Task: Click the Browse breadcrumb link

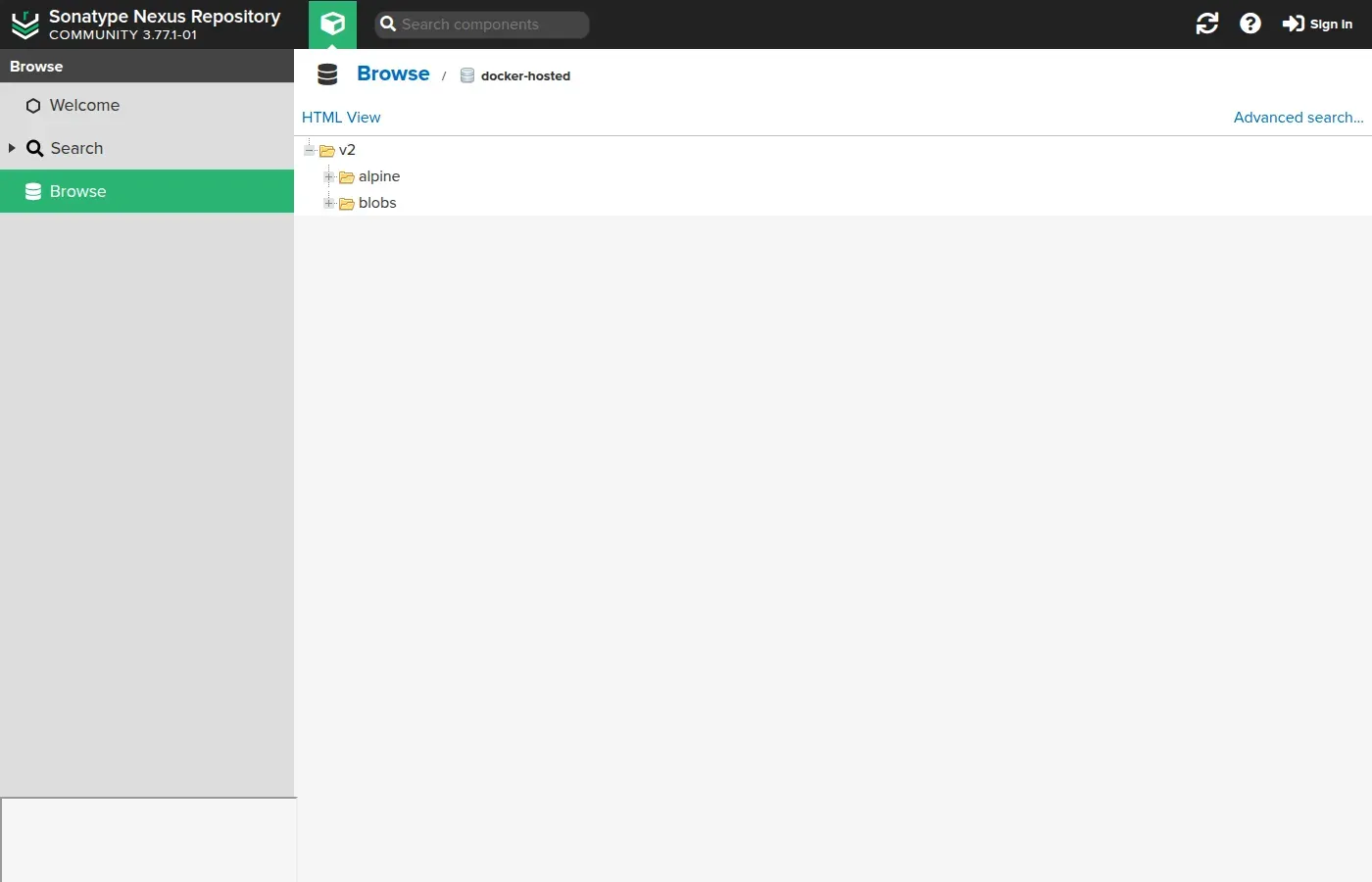Action: pos(393,73)
